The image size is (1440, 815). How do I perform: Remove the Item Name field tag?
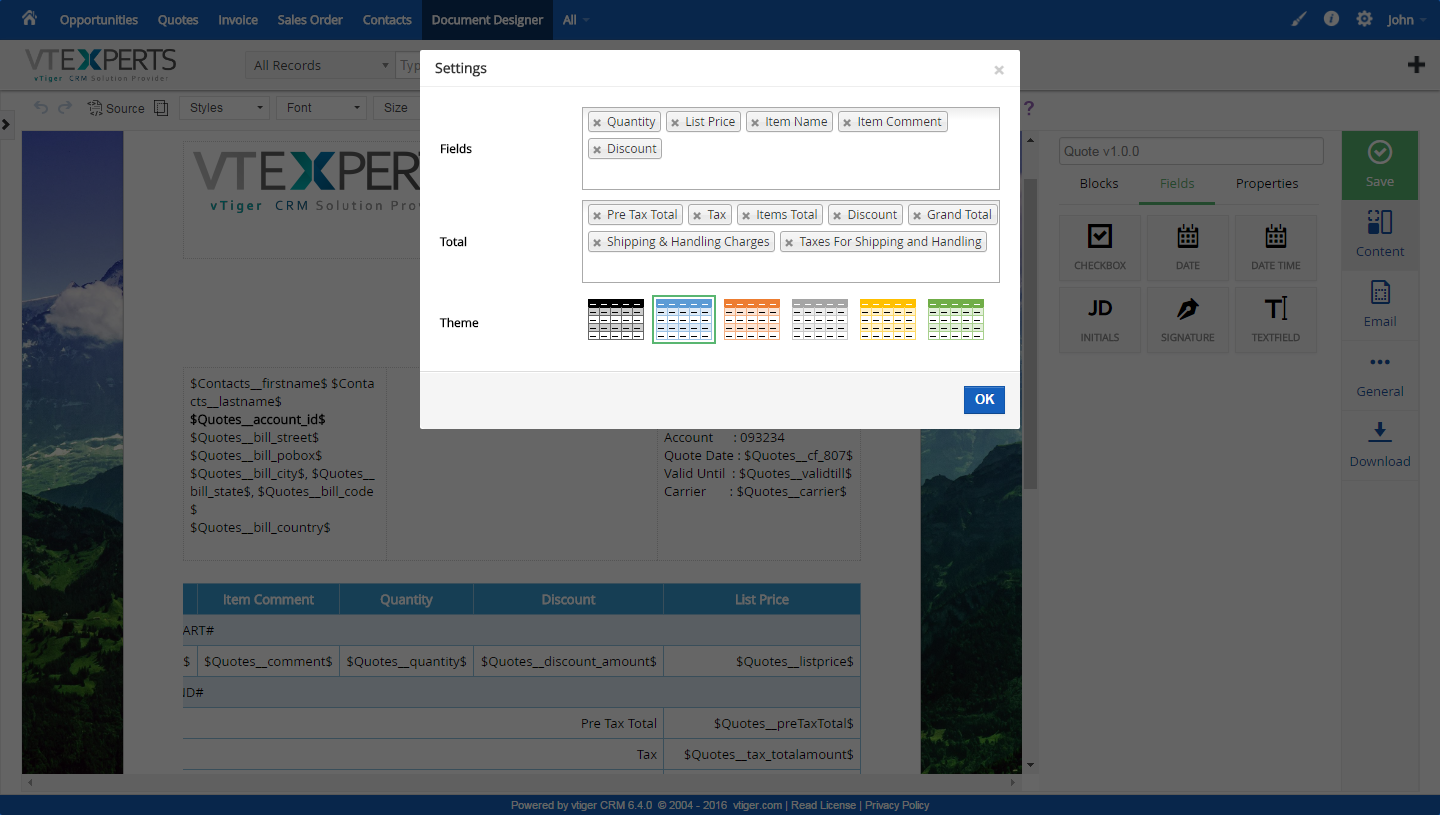pyautogui.click(x=755, y=122)
